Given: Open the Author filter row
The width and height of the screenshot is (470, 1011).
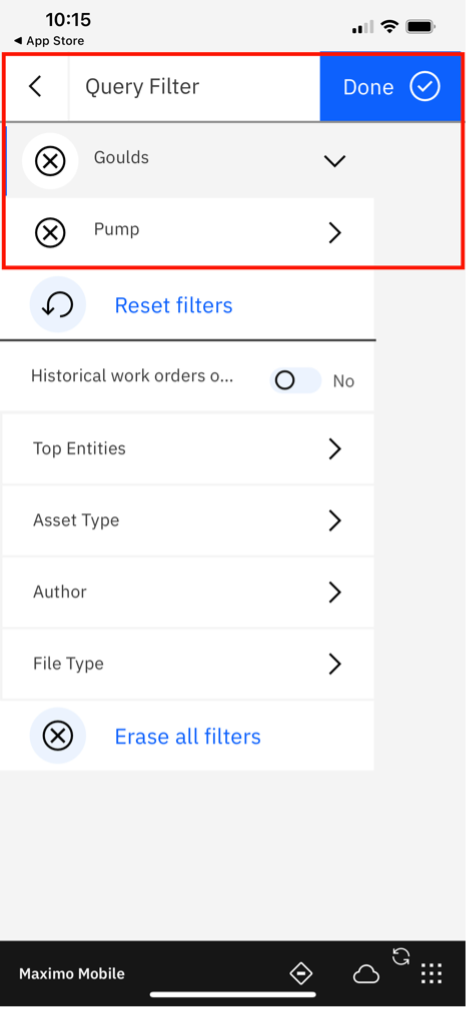Looking at the screenshot, I should click(188, 592).
